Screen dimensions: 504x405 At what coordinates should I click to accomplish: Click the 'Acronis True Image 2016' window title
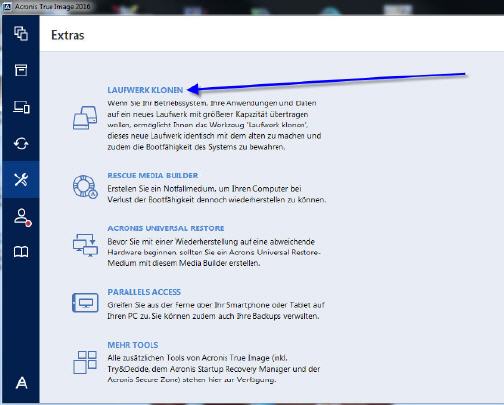tap(52, 7)
